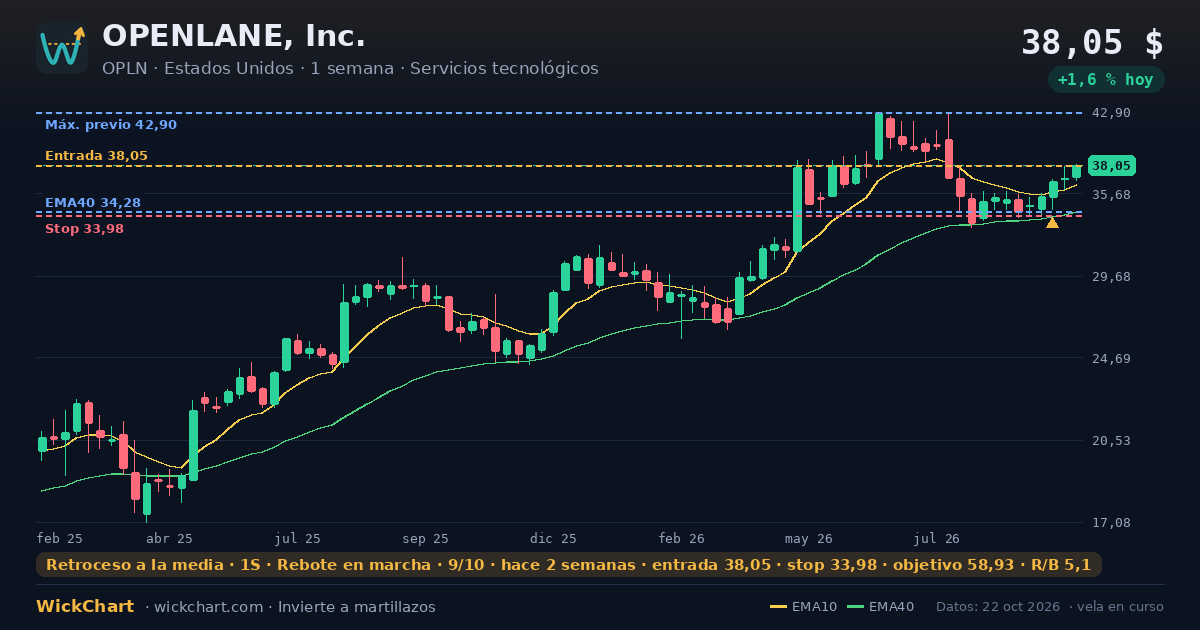Viewport: 1200px width, 630px height.
Task: Click the orange triangle entry signal marker
Action: tap(1052, 223)
